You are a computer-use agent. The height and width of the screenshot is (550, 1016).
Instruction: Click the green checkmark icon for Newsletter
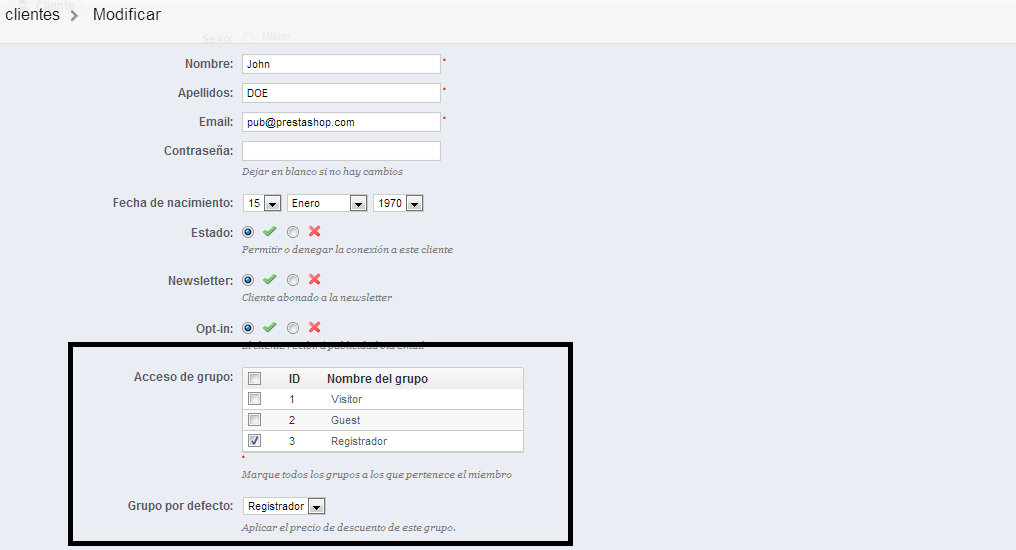pyautogui.click(x=269, y=280)
